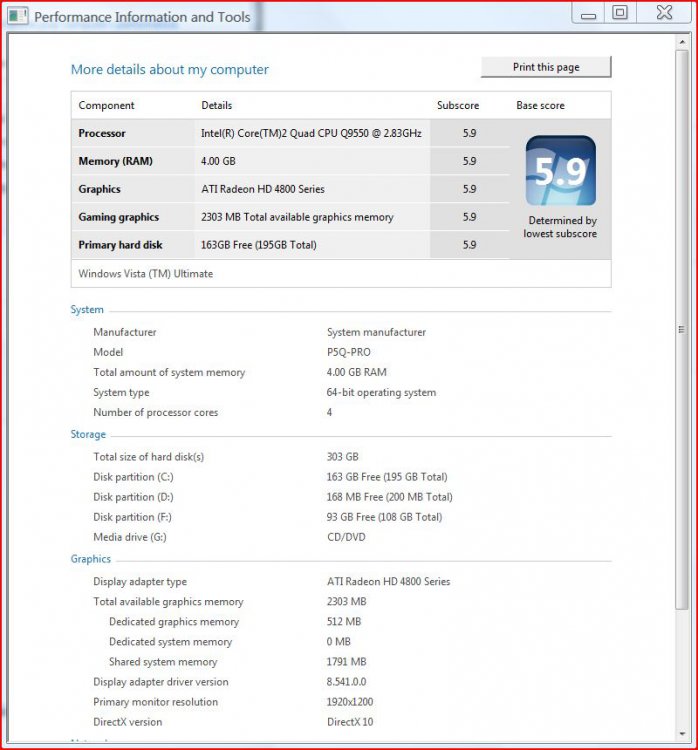Click '8.541.0.0' driver version value
698x750 pixels.
tap(346, 682)
